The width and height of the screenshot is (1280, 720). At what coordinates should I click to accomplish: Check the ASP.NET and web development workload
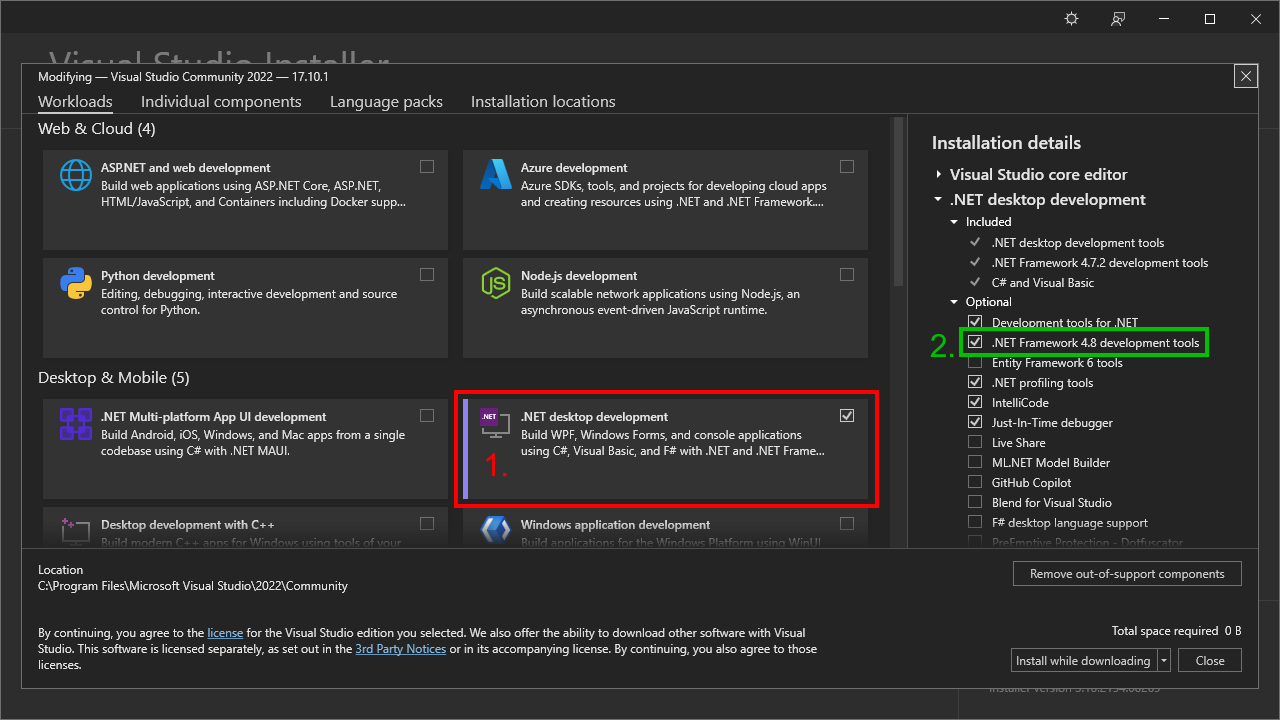(x=427, y=166)
